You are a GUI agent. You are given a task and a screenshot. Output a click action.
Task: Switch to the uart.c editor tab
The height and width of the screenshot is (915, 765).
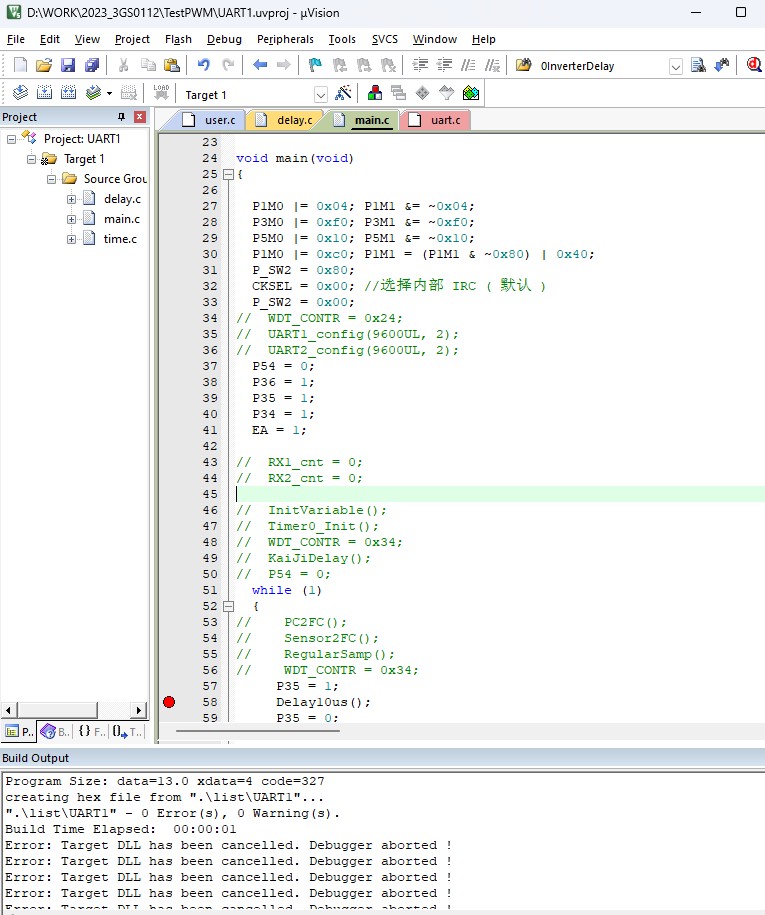click(435, 120)
